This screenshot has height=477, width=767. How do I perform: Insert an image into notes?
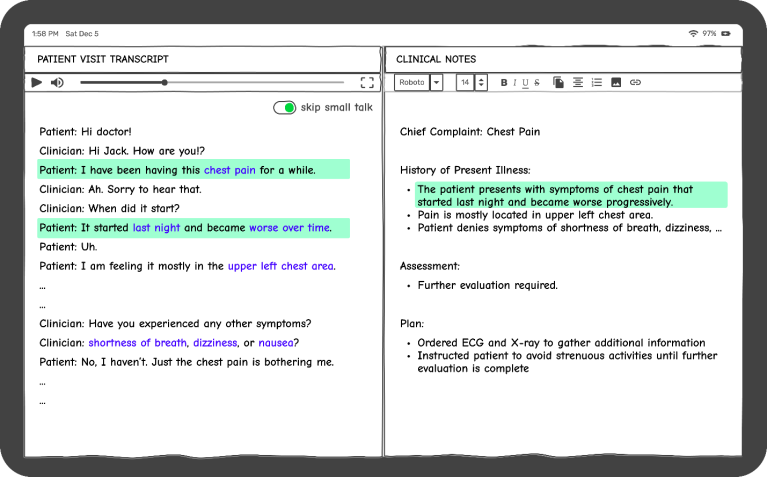(x=616, y=82)
